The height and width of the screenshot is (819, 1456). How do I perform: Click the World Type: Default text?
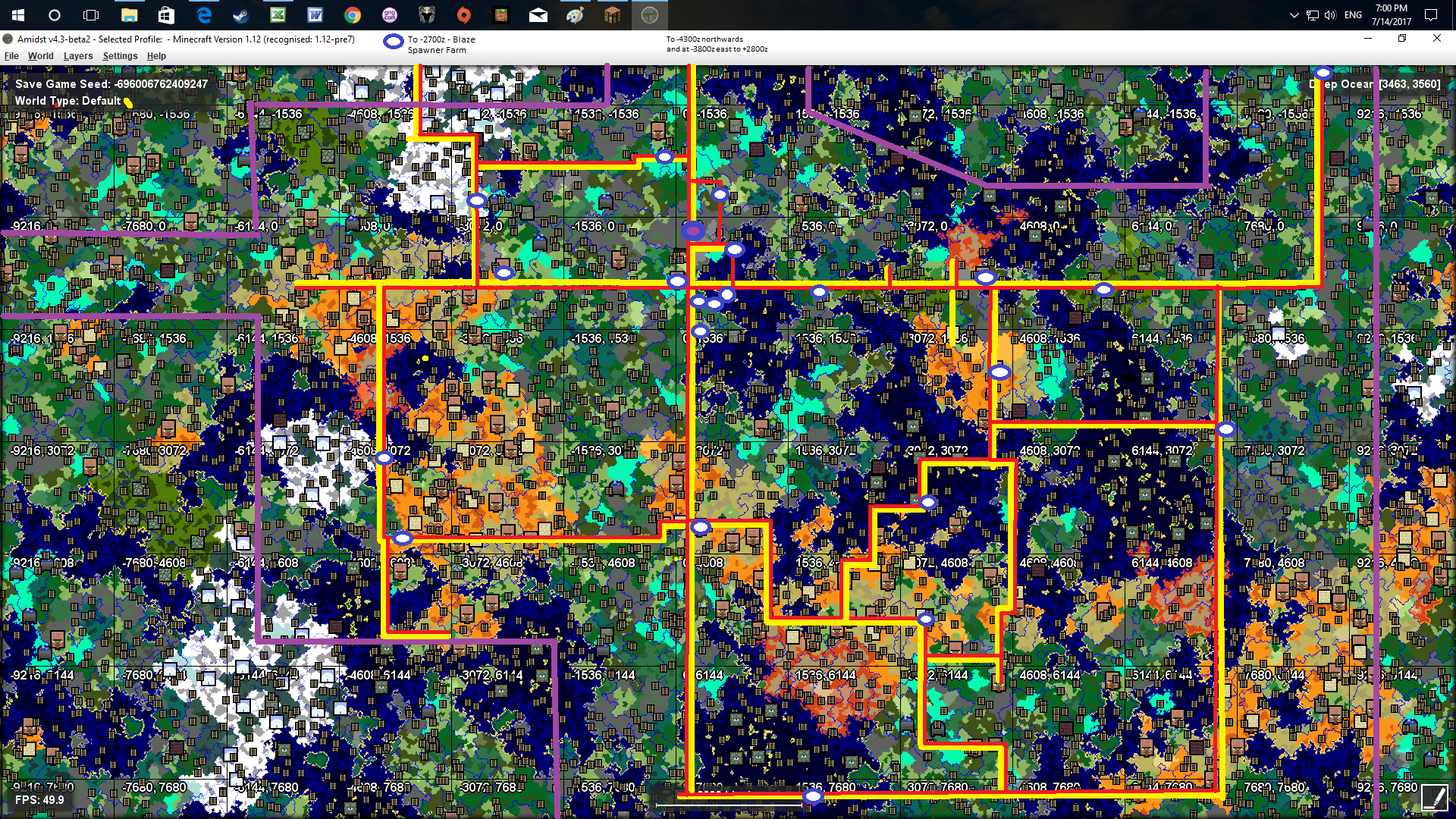(x=68, y=101)
